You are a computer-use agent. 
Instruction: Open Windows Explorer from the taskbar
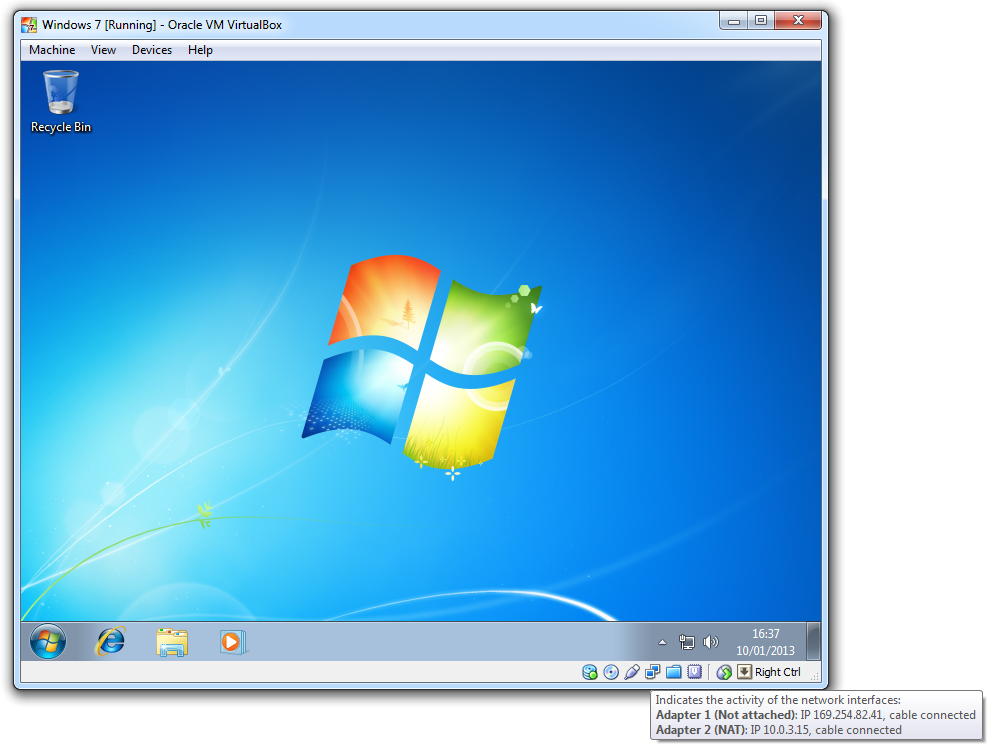(172, 642)
